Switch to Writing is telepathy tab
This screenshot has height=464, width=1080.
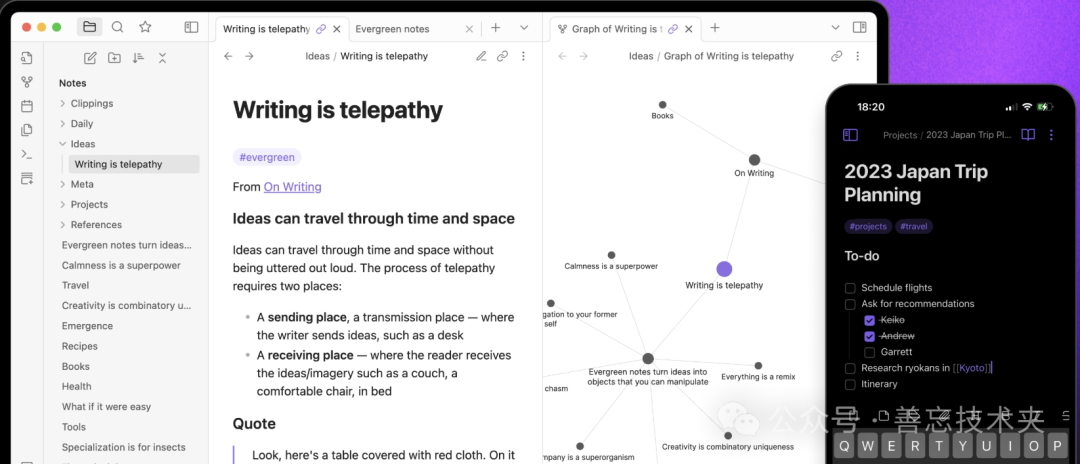pyautogui.click(x=267, y=29)
